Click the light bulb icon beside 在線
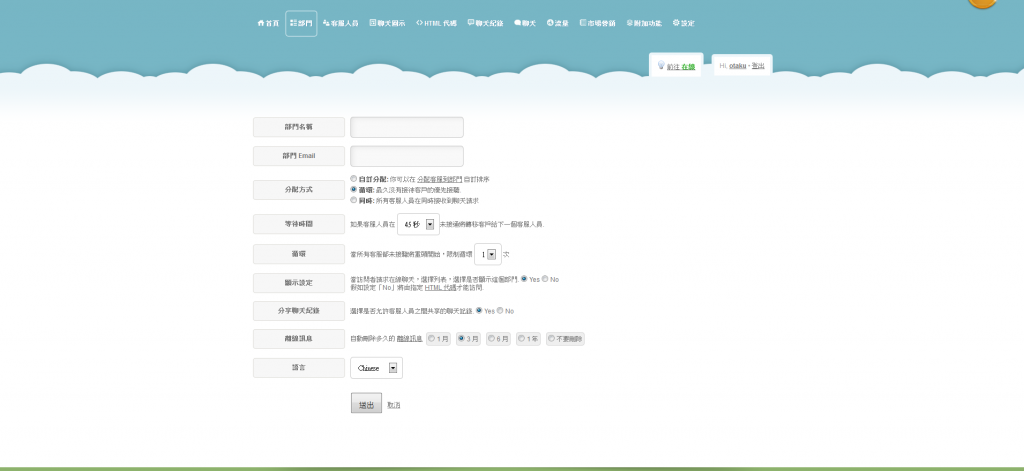Screen dimensions: 1024x471 click(x=661, y=65)
